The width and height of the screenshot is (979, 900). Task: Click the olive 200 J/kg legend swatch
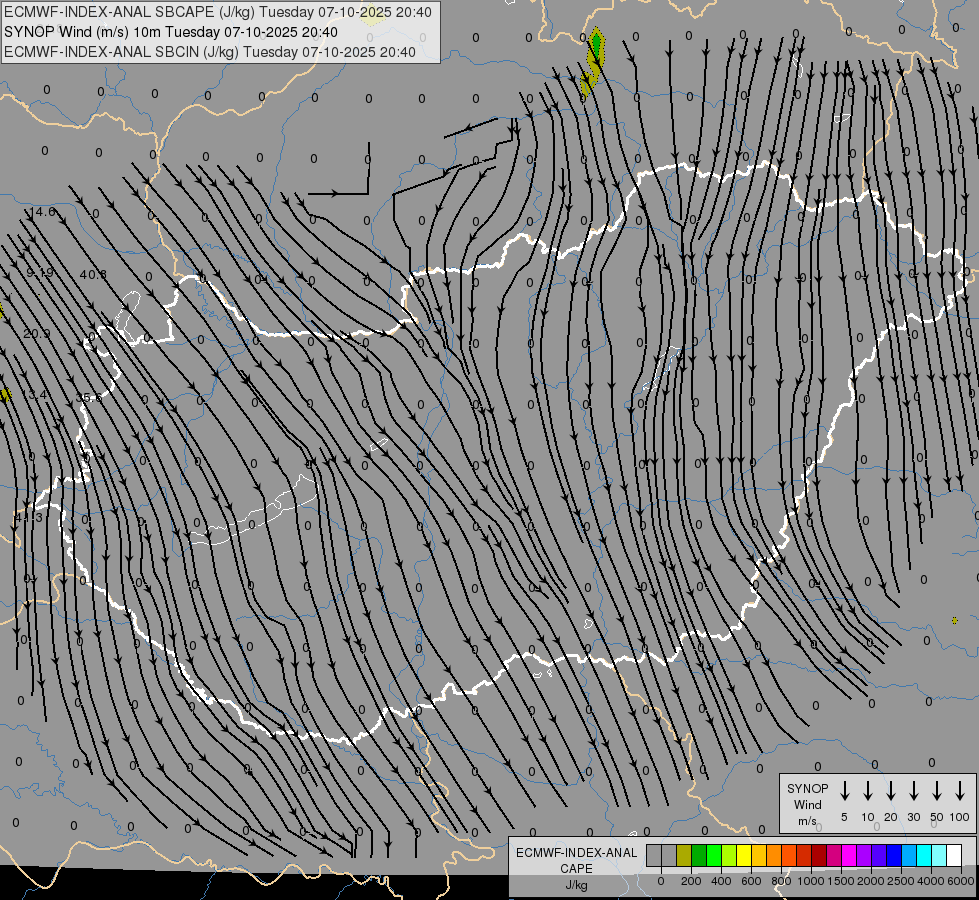point(684,855)
